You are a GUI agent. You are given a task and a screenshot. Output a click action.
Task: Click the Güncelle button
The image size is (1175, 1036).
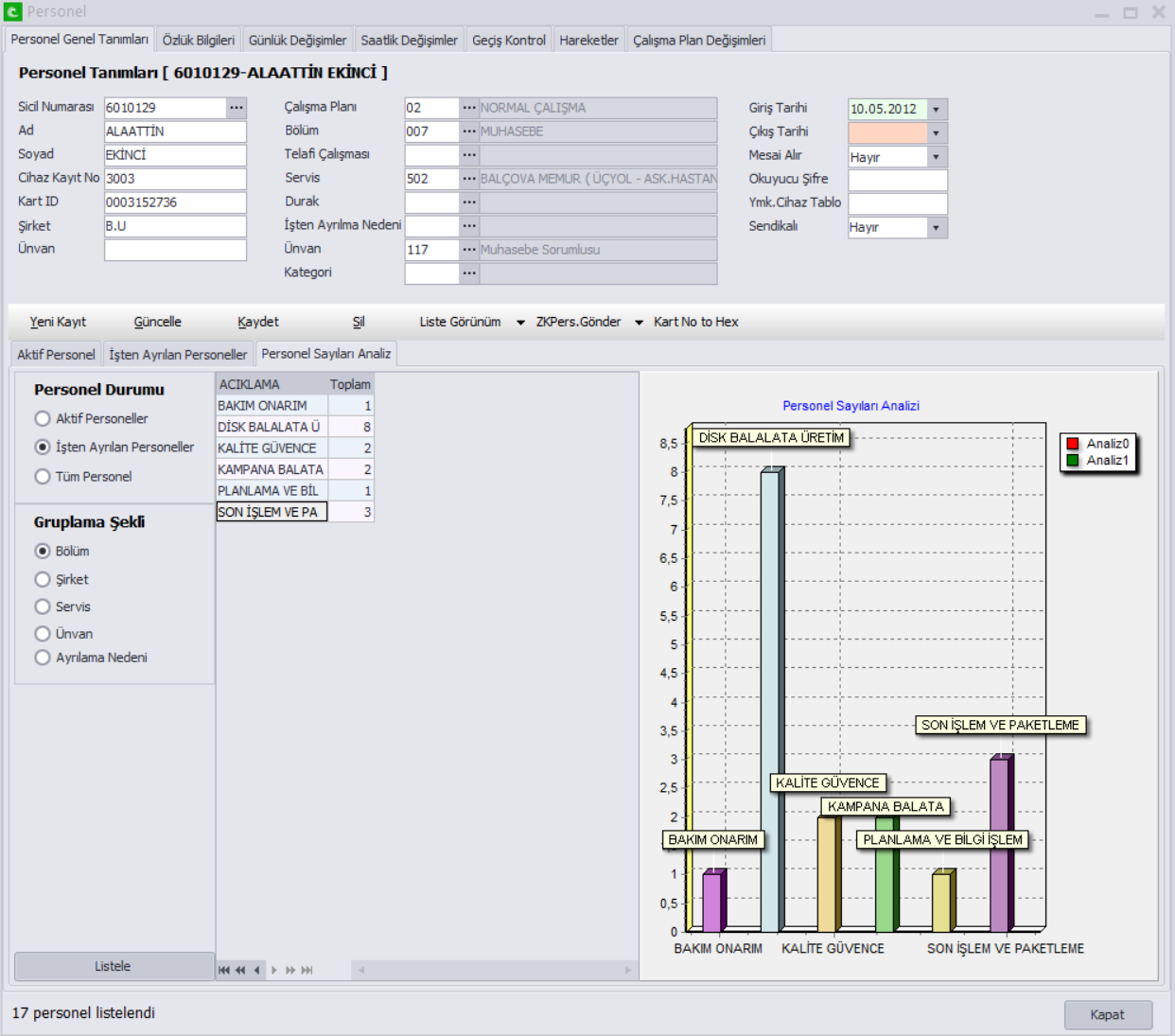(x=158, y=322)
